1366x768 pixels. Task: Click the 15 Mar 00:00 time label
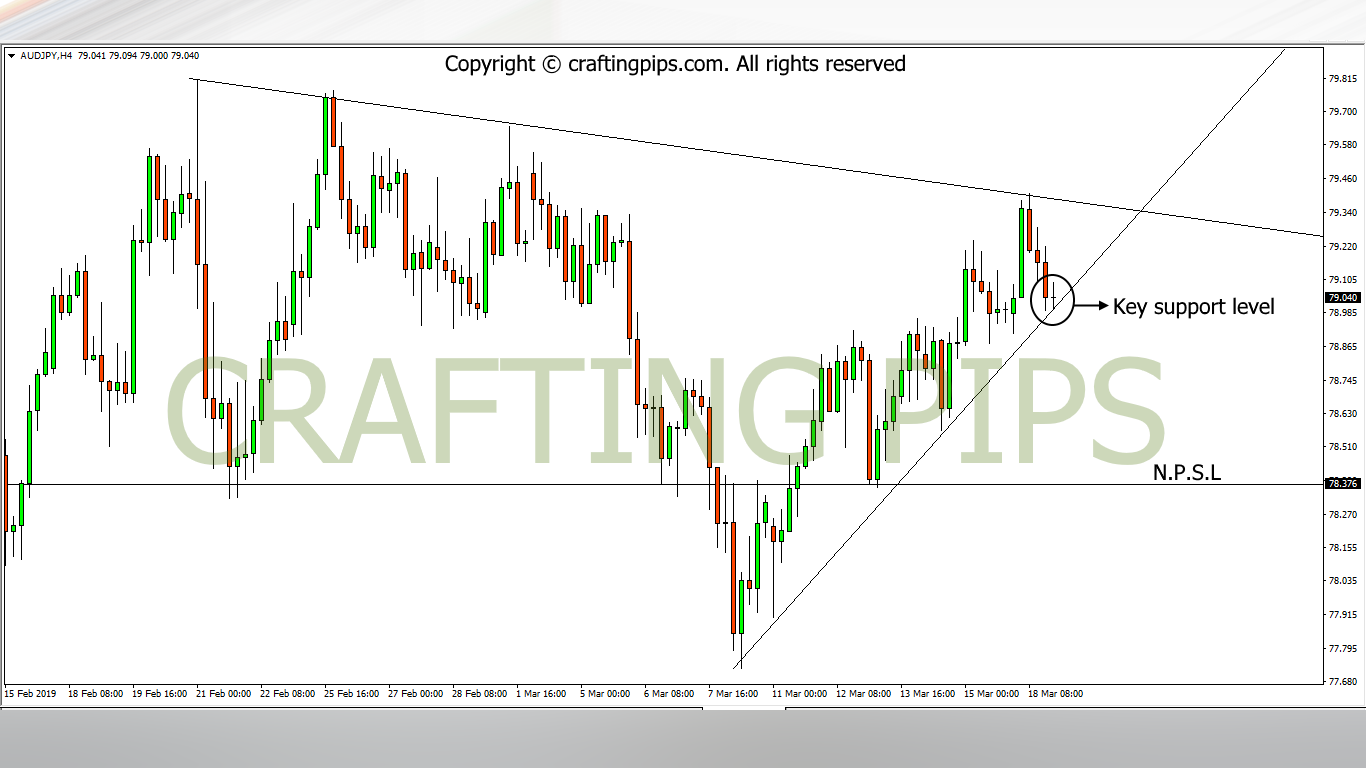coord(991,693)
